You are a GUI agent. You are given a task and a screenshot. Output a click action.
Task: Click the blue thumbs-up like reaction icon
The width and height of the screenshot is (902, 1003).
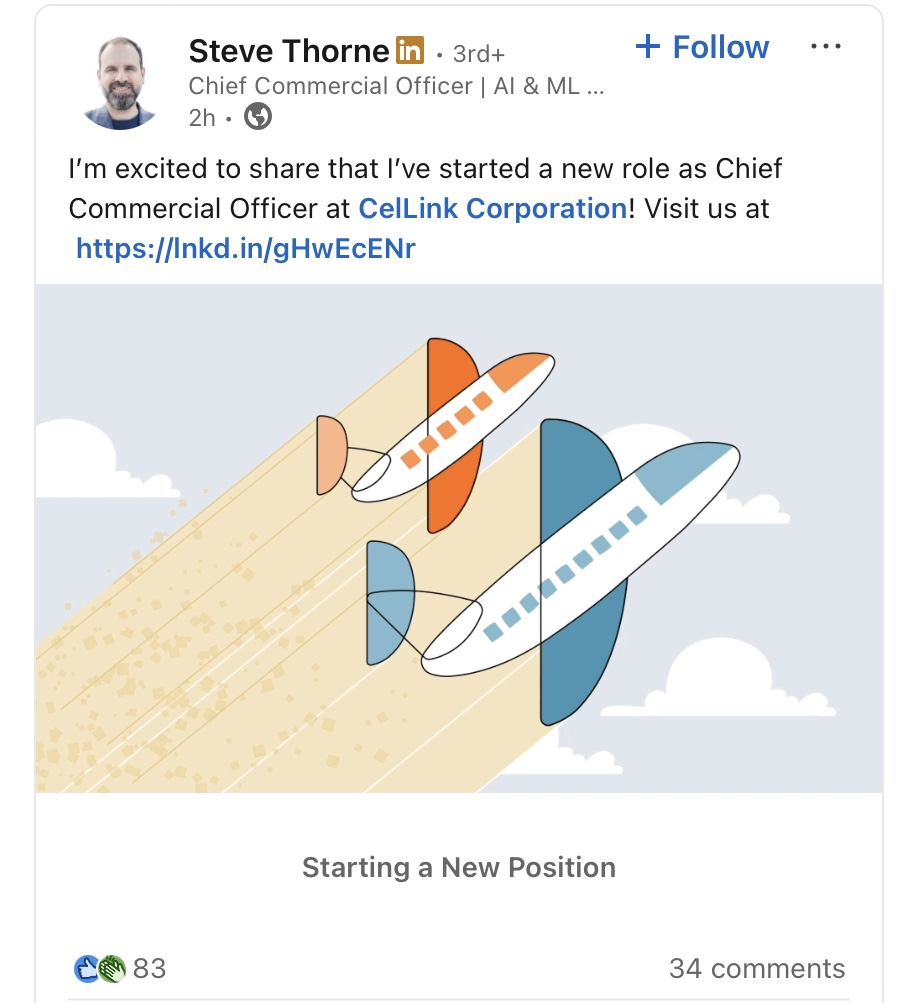(x=86, y=968)
